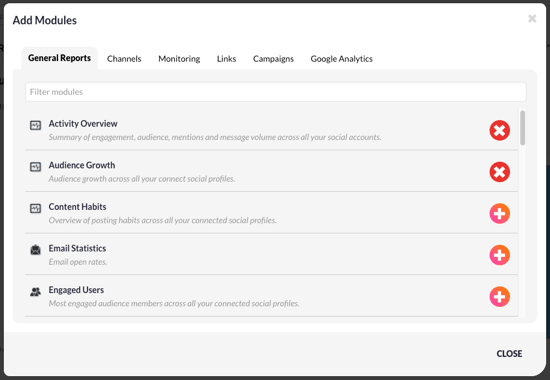The image size is (550, 380).
Task: Click the Engaged Users people icon
Action: pos(35,292)
